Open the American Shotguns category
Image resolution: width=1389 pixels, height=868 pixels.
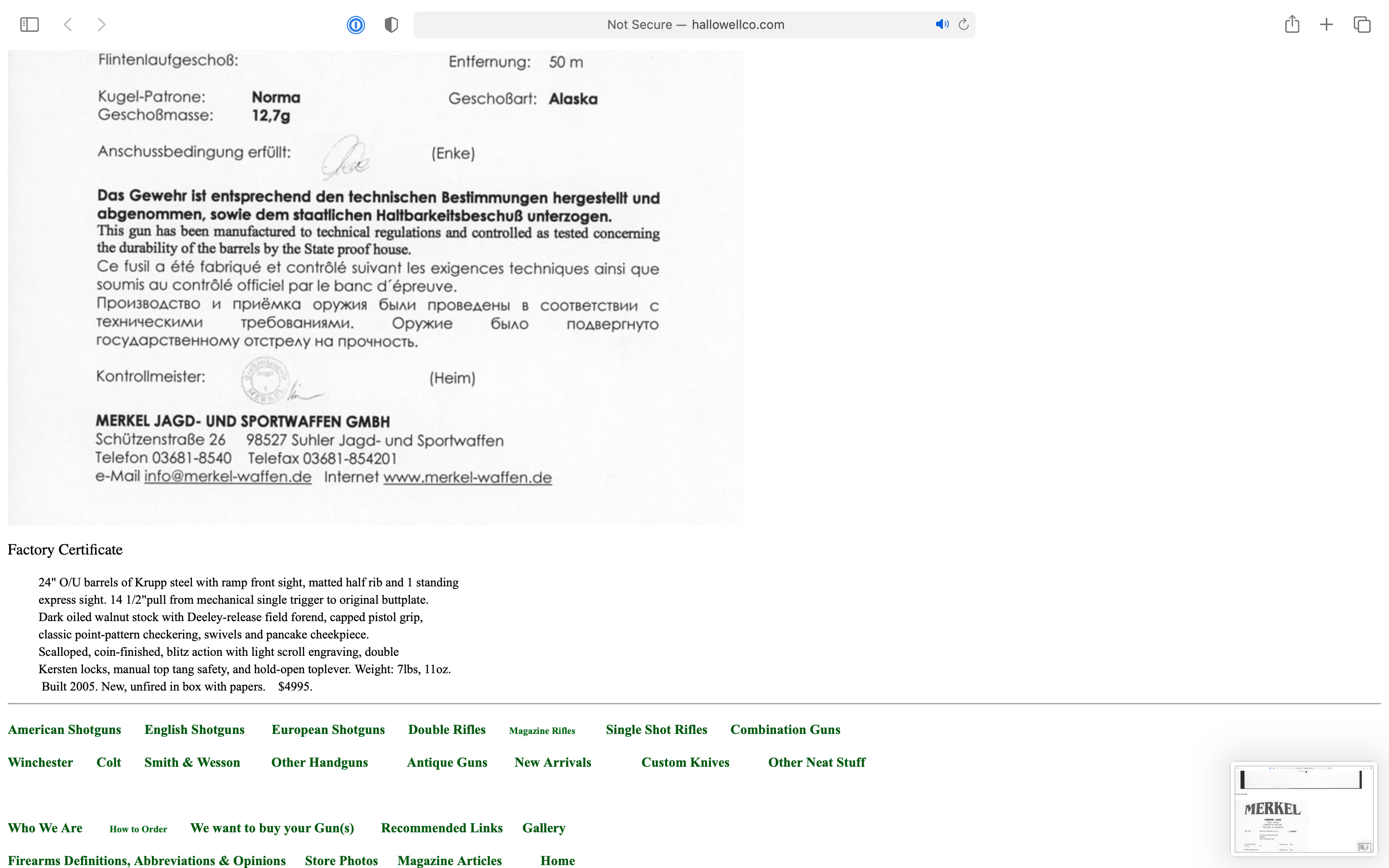click(64, 730)
